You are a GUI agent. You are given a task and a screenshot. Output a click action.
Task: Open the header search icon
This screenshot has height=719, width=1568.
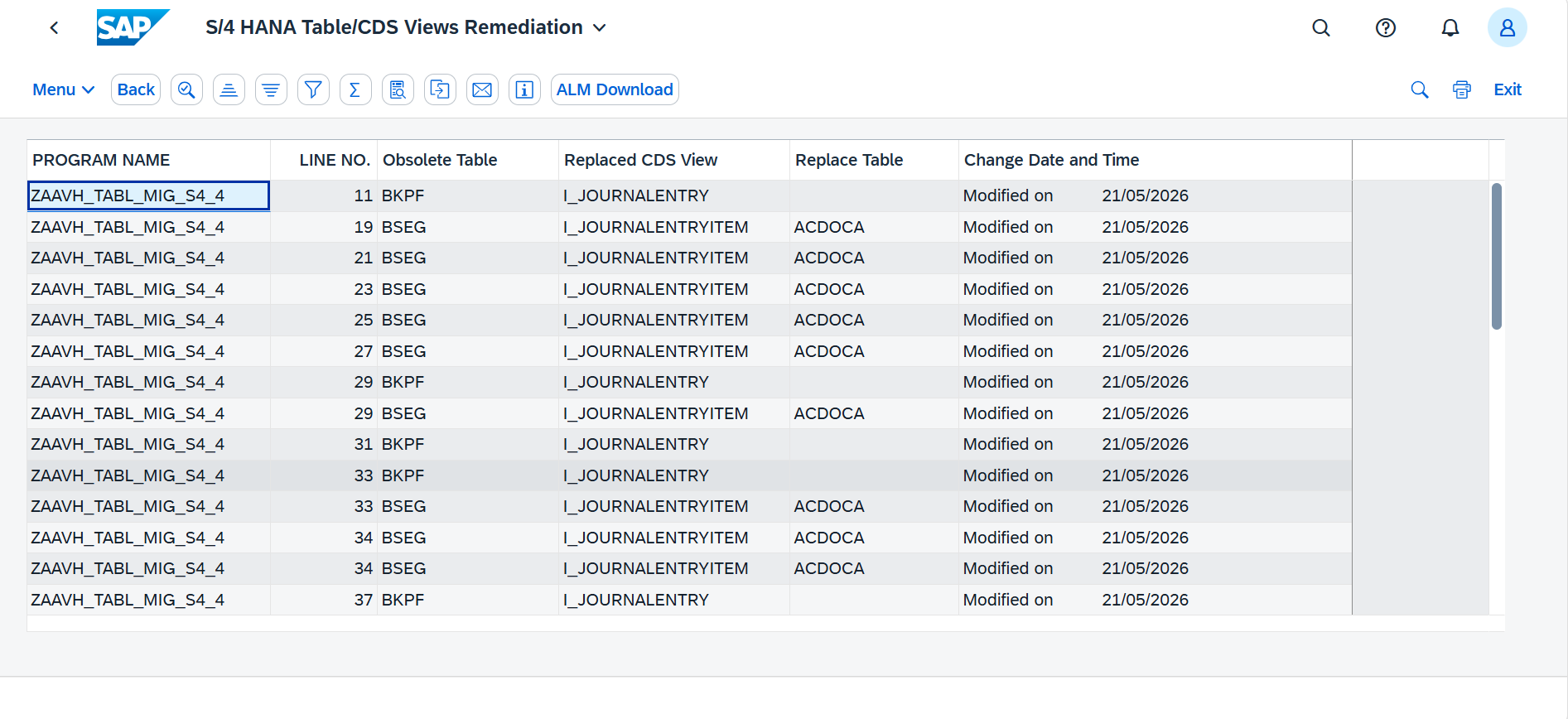click(x=1321, y=28)
